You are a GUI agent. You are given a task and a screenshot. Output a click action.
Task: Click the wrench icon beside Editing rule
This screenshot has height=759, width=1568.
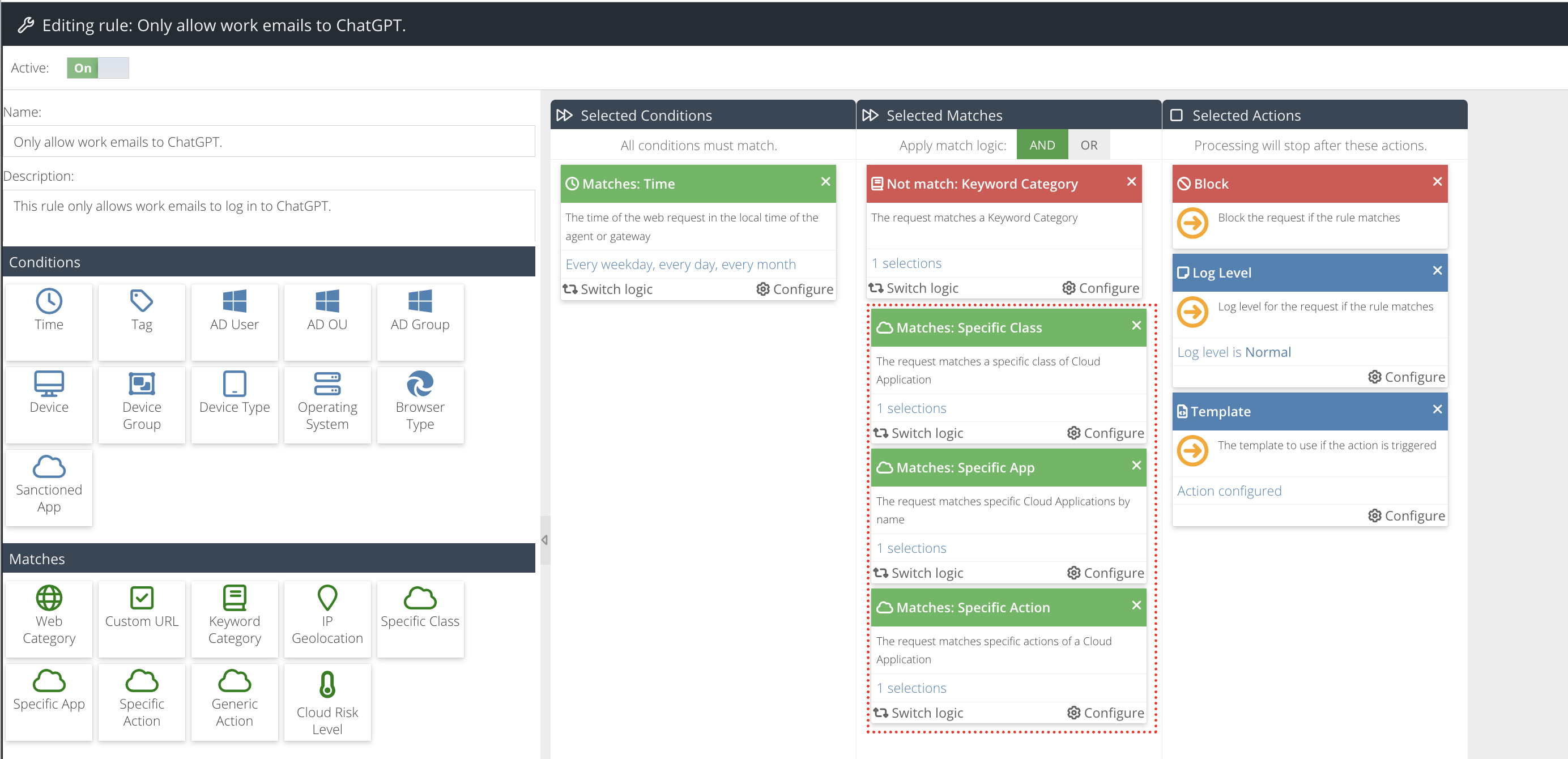pyautogui.click(x=25, y=25)
